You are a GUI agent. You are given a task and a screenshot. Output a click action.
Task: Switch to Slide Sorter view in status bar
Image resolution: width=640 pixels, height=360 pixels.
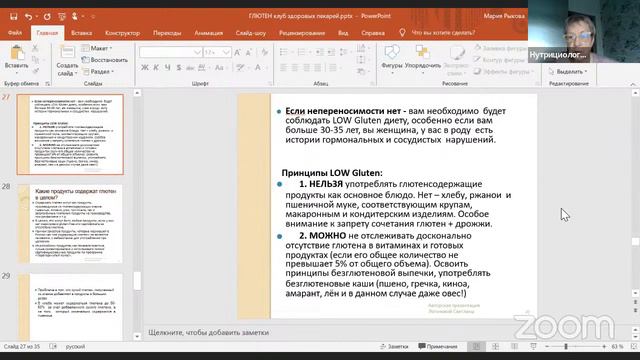[x=496, y=347]
